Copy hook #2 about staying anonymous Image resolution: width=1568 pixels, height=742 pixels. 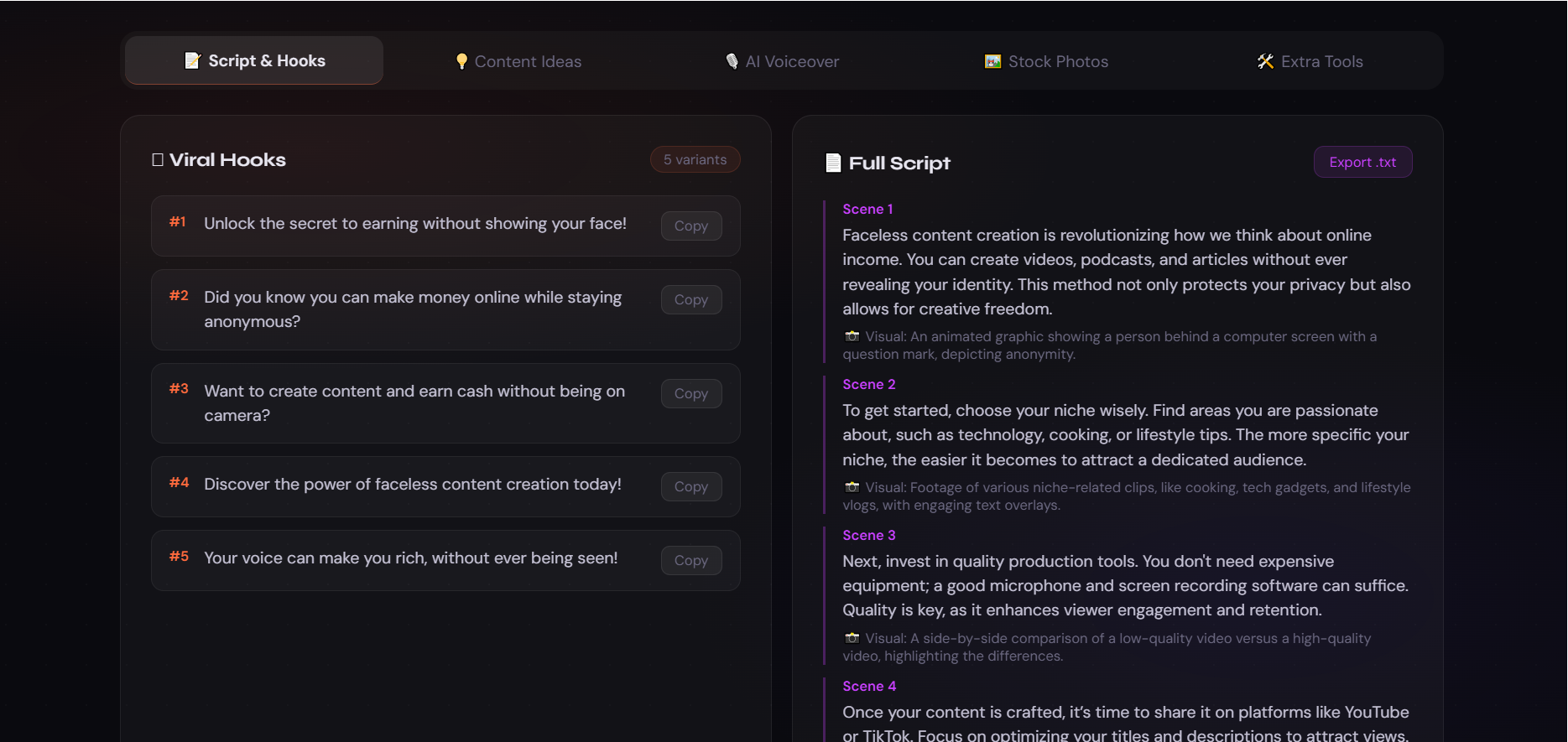[691, 299]
